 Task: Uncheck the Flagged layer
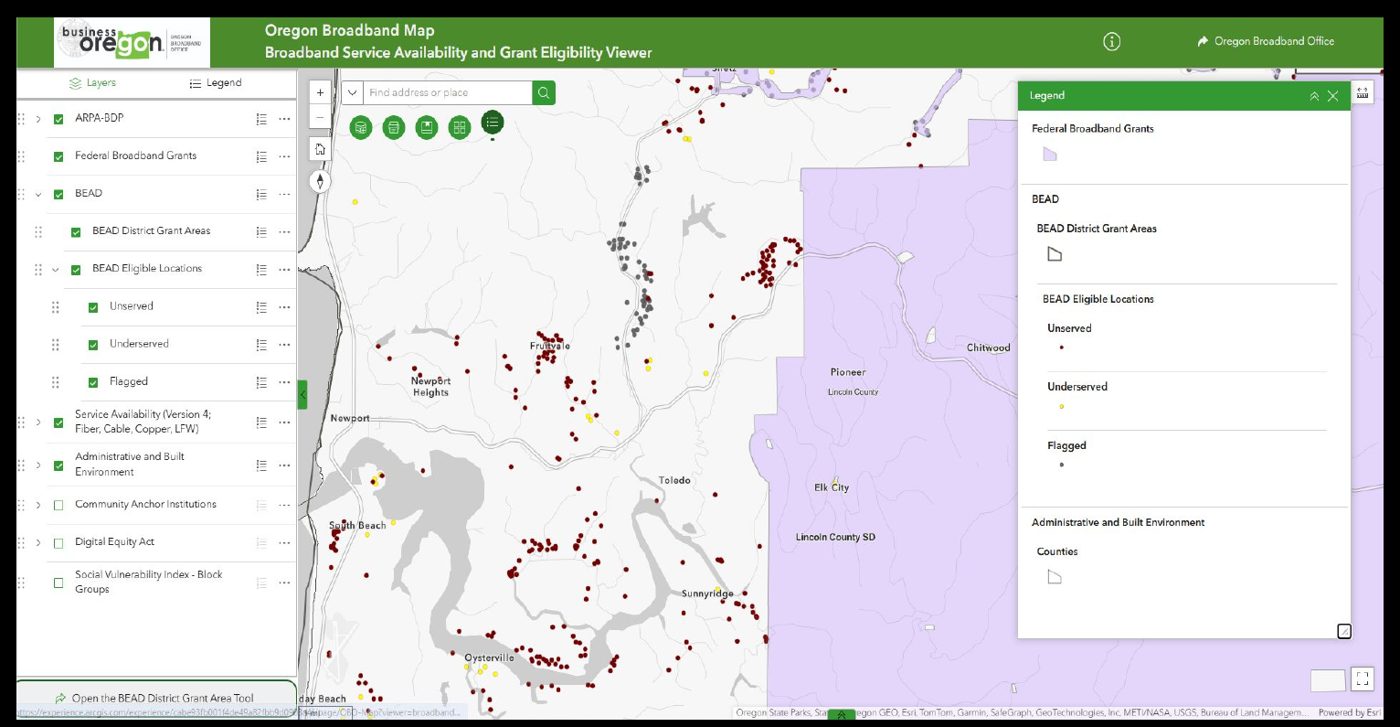pos(93,382)
